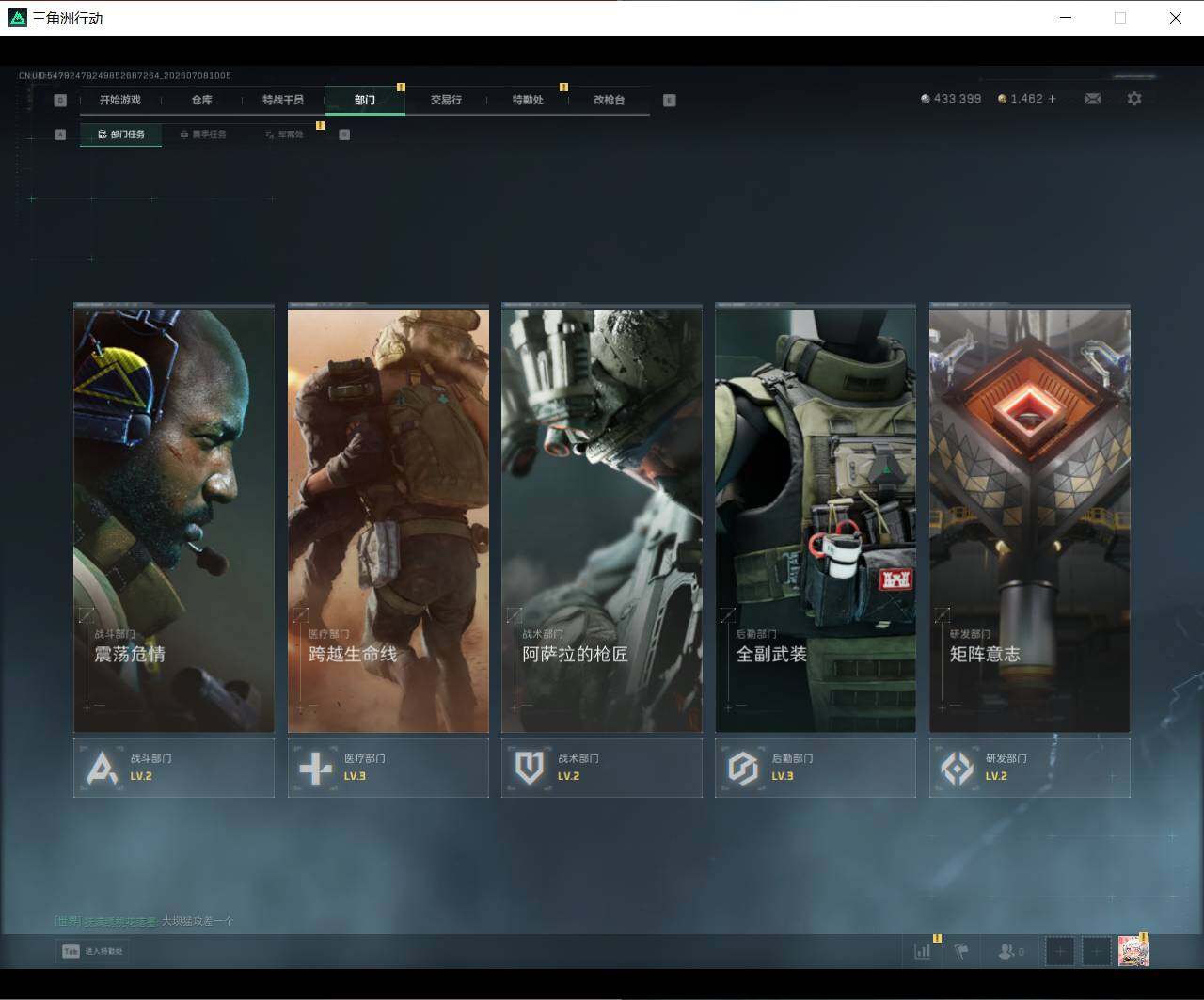Screen dimensions: 1204x1000
Task: Open the world chat message line
Action: click(x=144, y=921)
